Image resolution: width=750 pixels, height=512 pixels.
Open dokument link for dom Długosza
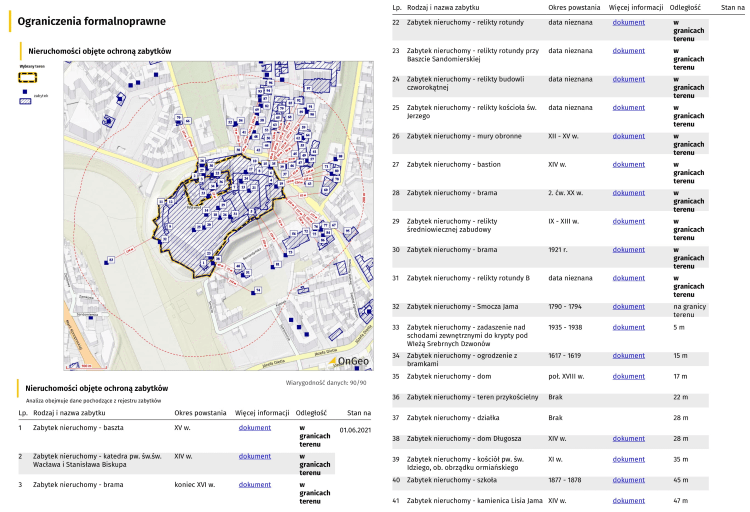pos(629,439)
